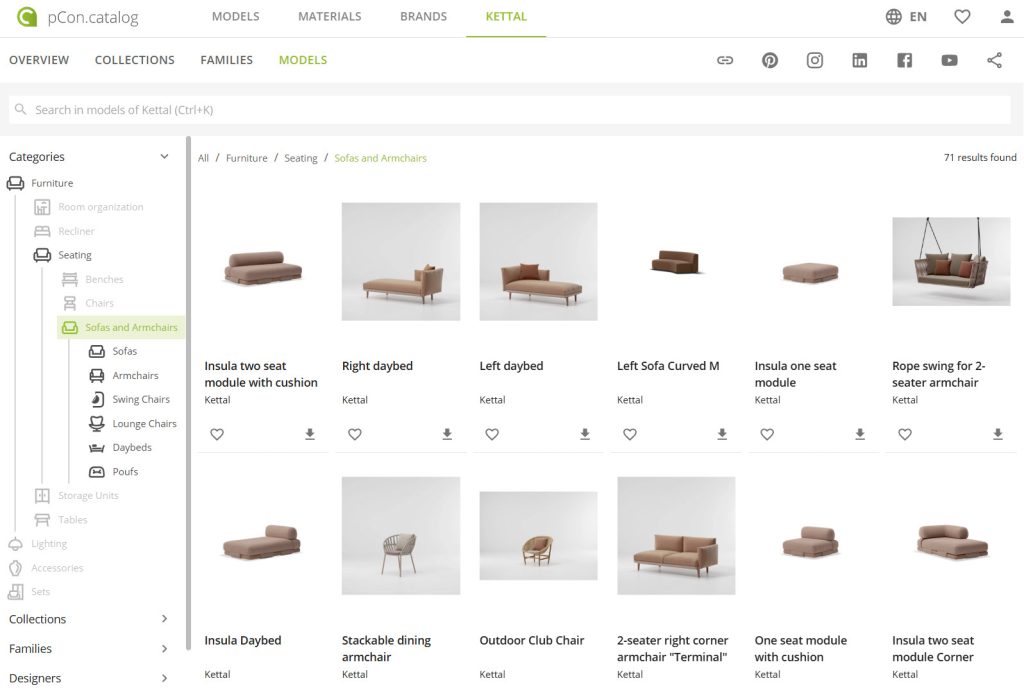Image resolution: width=1024 pixels, height=692 pixels.
Task: Open the favorites heart in the header
Action: pyautogui.click(x=962, y=16)
